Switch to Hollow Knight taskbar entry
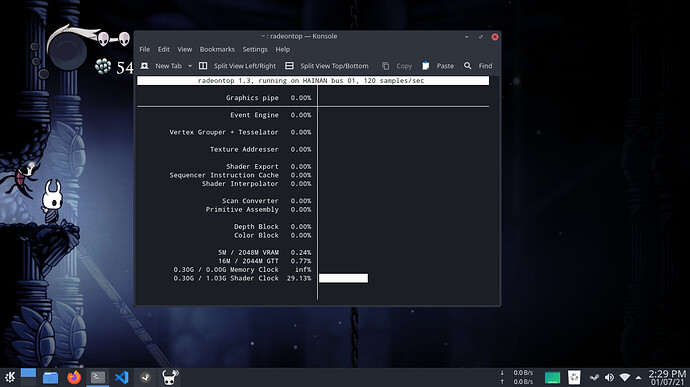This screenshot has height=387, width=690. [169, 377]
